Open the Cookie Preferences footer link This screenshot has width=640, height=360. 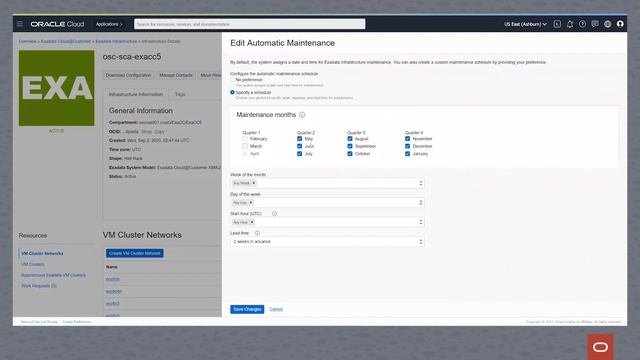[x=77, y=322]
